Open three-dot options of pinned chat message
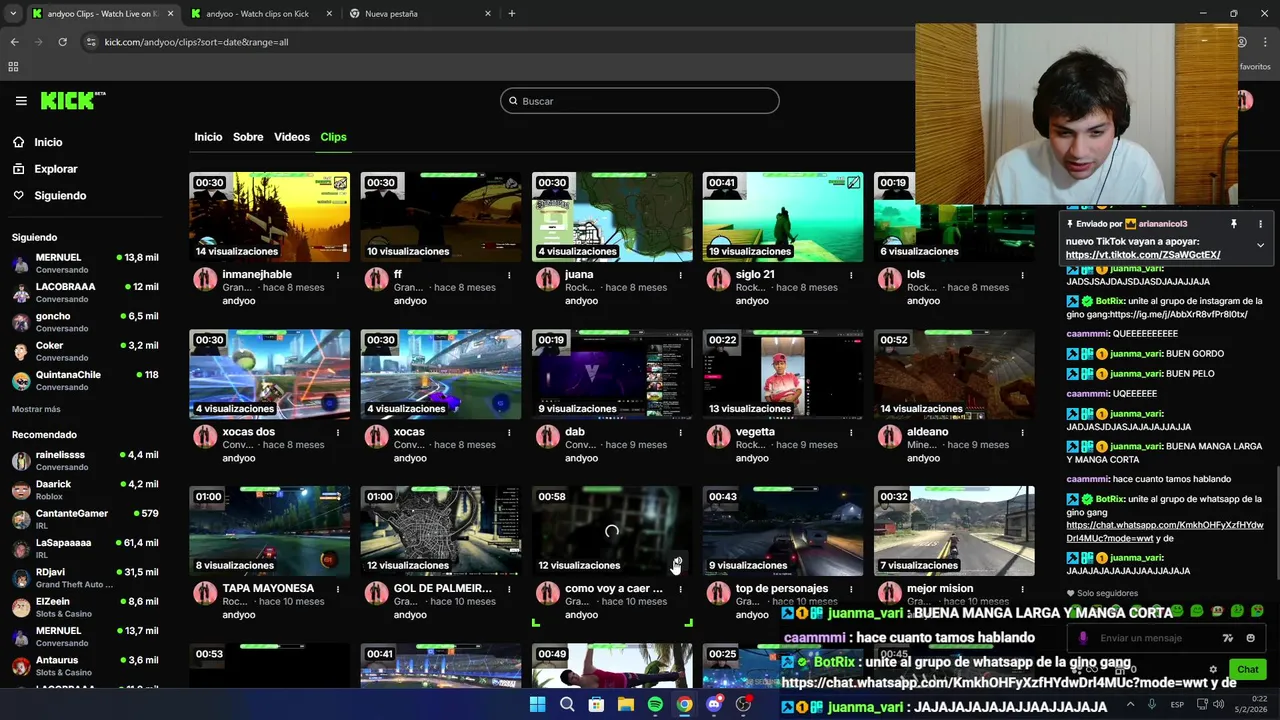 [x=1260, y=224]
